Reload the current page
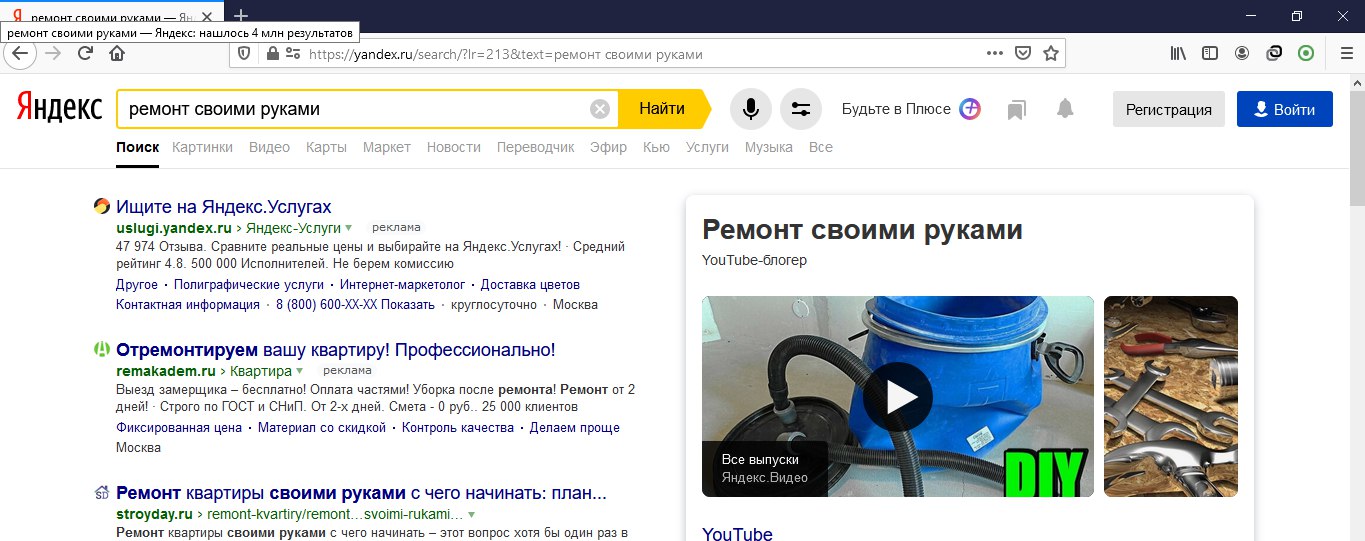 (x=85, y=53)
